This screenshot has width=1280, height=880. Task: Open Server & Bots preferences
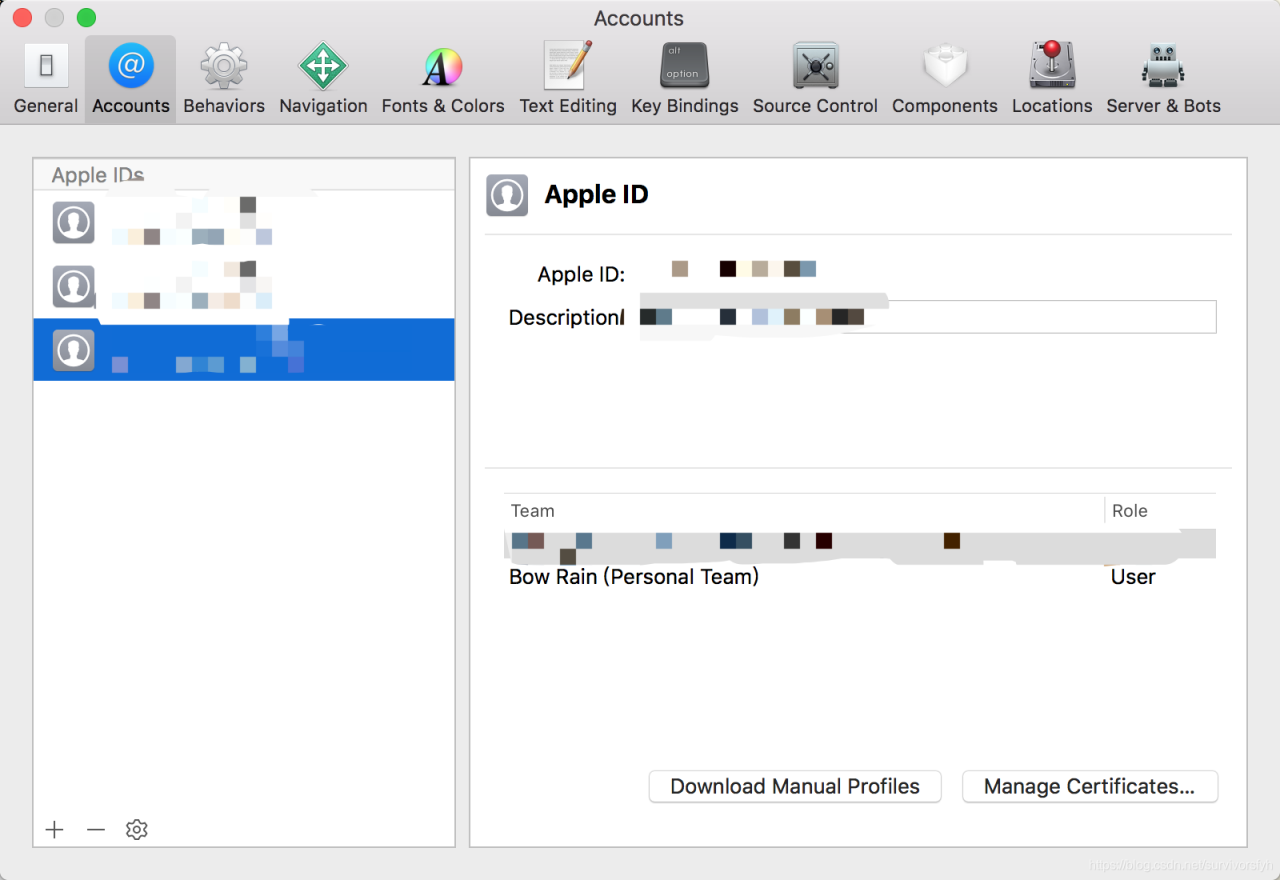point(1163,79)
